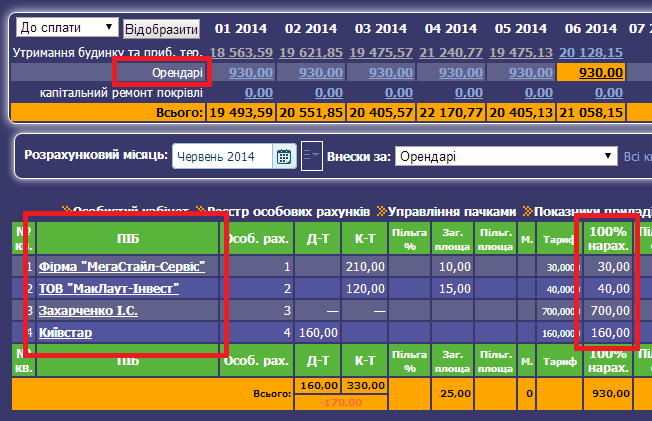Sort by the ПІБ column header
Viewport: 652px width, 421px height.
tap(127, 239)
